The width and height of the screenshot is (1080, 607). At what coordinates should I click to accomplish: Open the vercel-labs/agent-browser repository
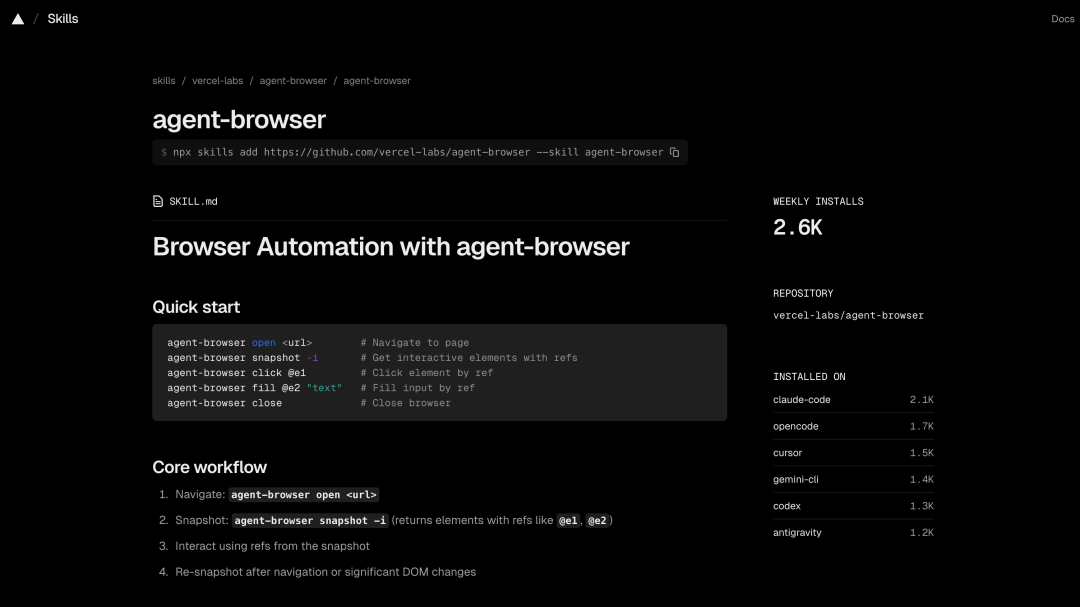point(848,315)
